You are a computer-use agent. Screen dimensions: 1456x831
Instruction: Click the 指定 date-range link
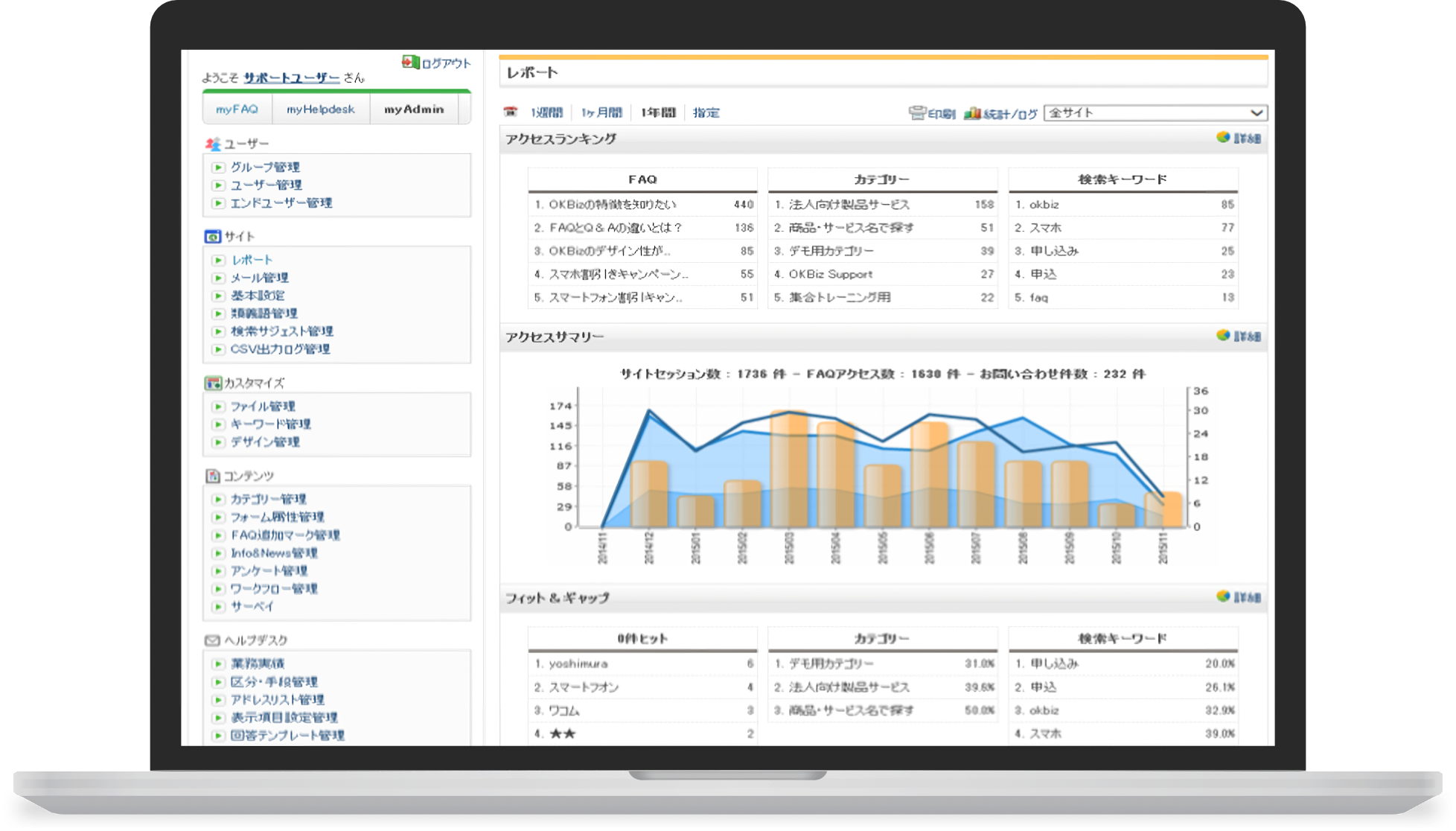(x=707, y=112)
